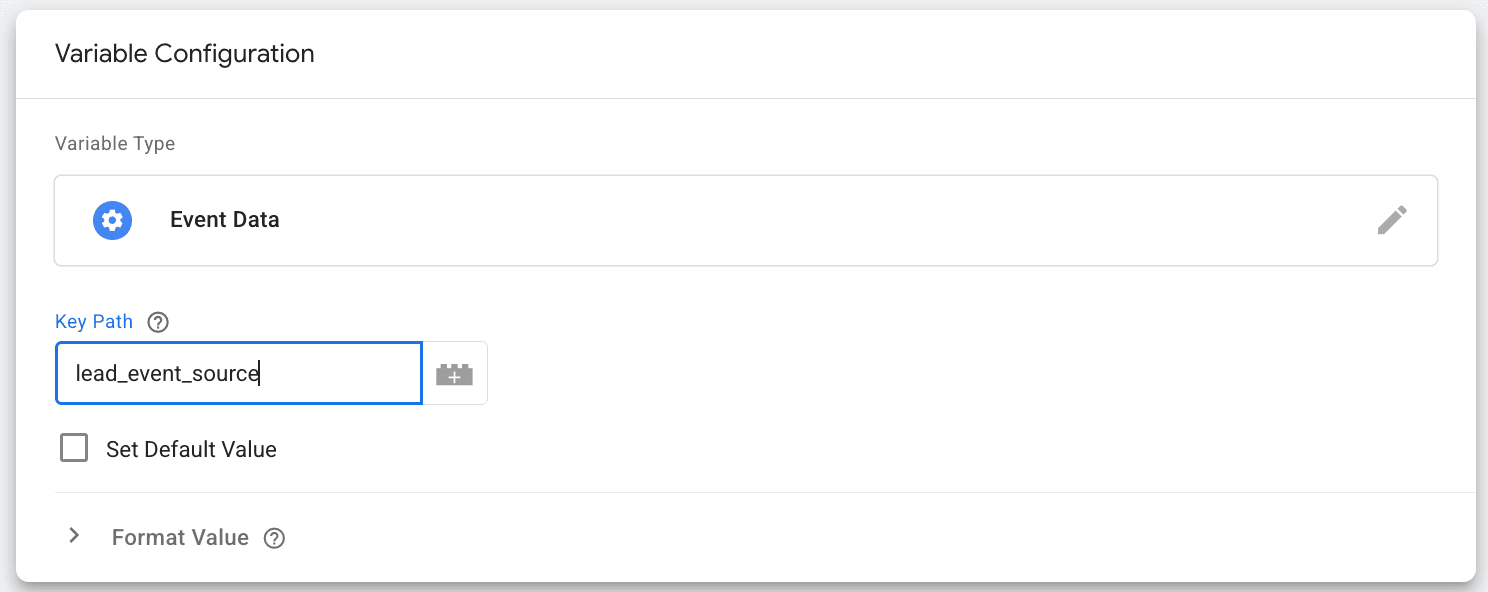
Task: Click the pencil icon to edit variable type
Action: click(1391, 220)
